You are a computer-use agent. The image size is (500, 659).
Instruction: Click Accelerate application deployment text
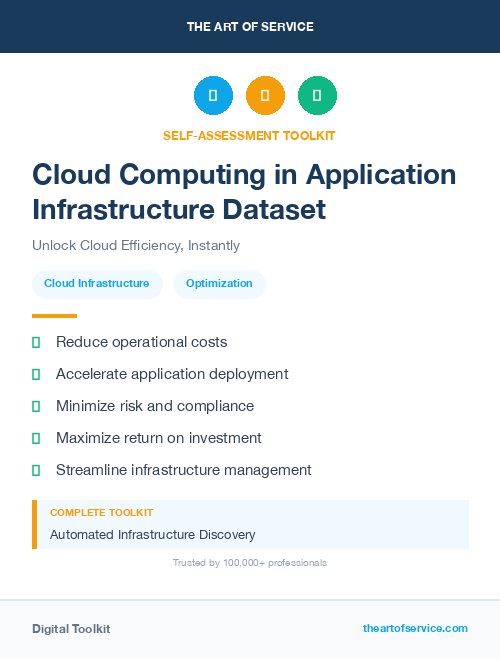click(172, 374)
